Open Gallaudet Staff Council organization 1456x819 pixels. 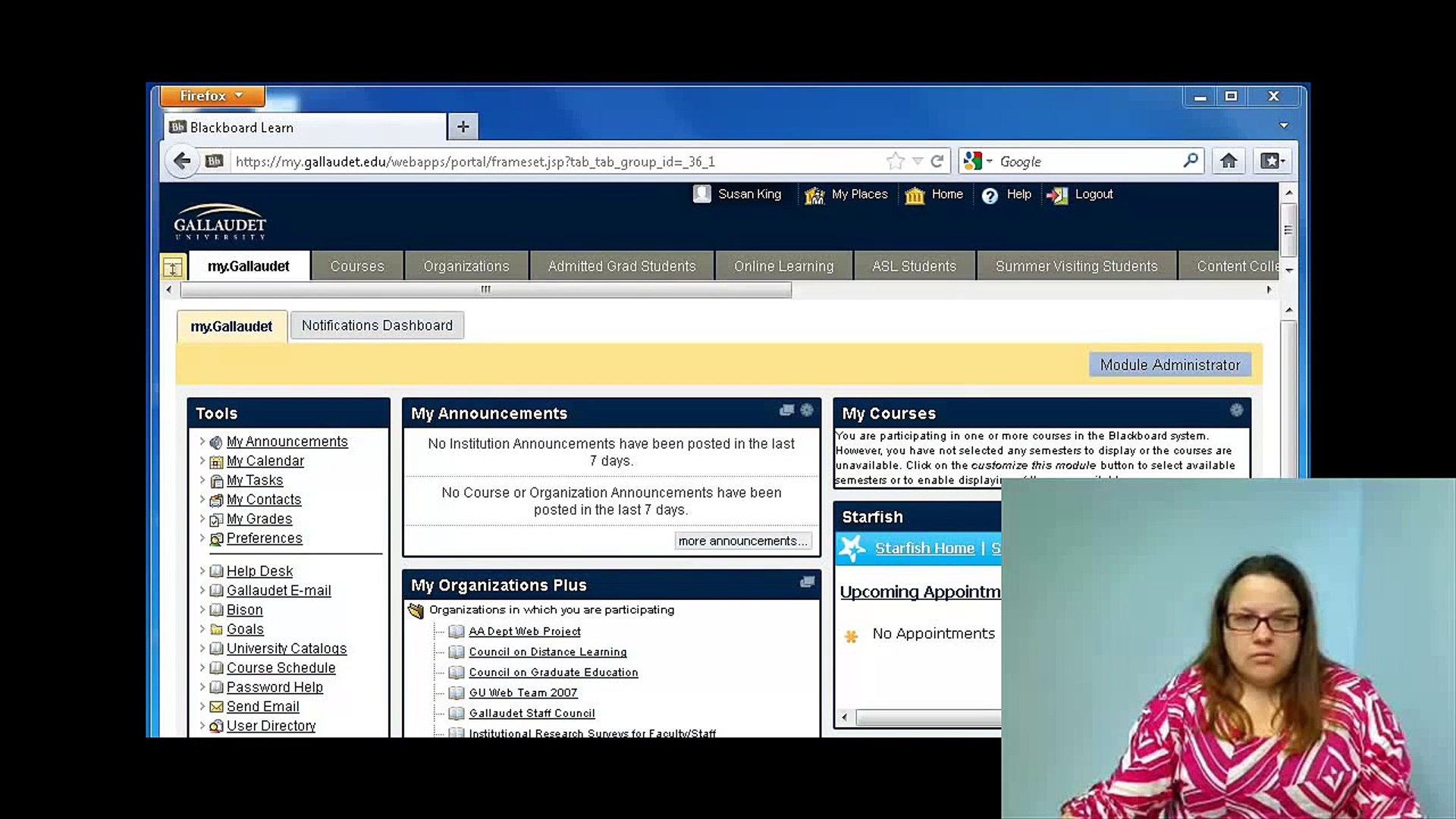click(532, 714)
